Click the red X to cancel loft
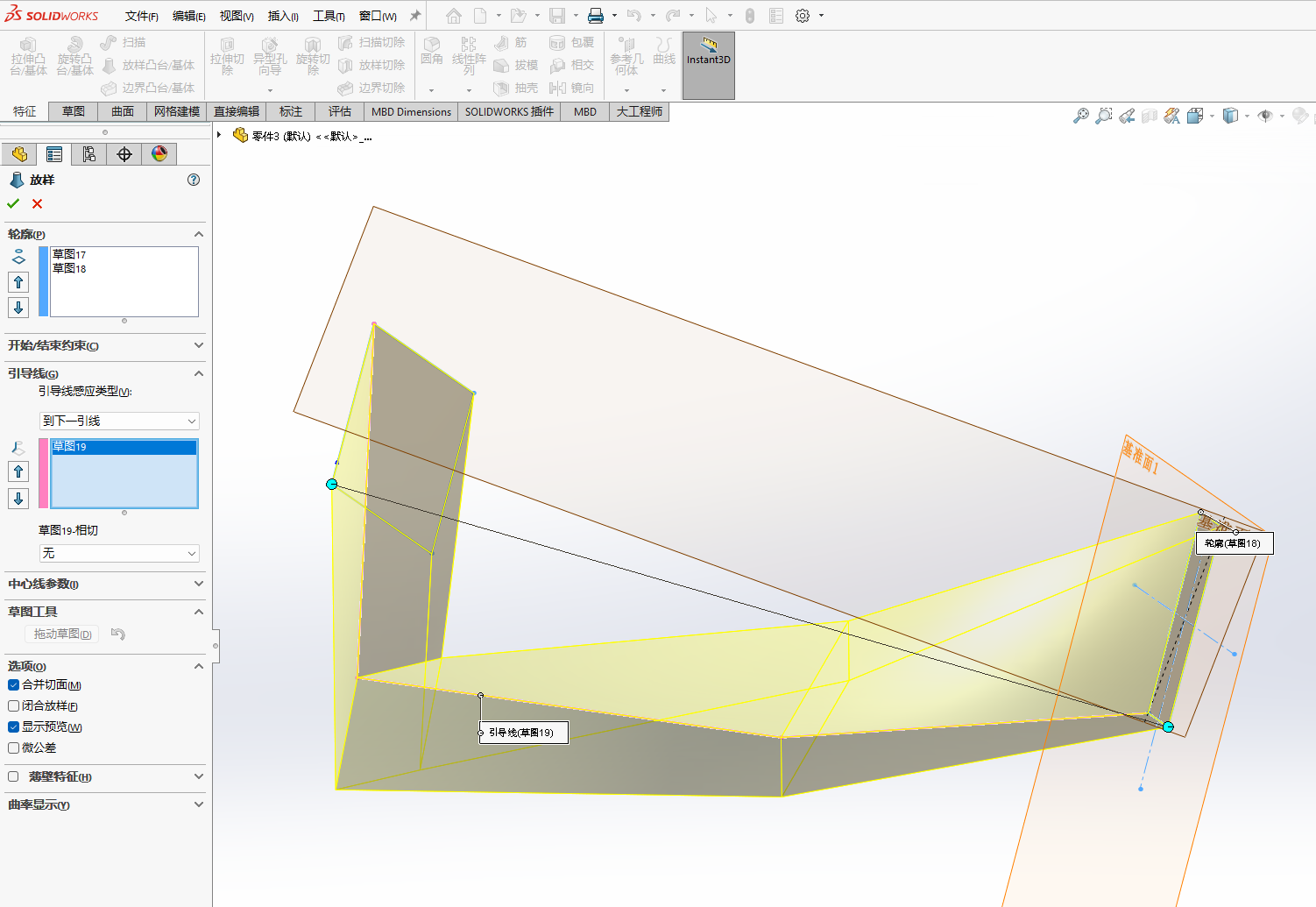1316x907 pixels. (x=37, y=203)
